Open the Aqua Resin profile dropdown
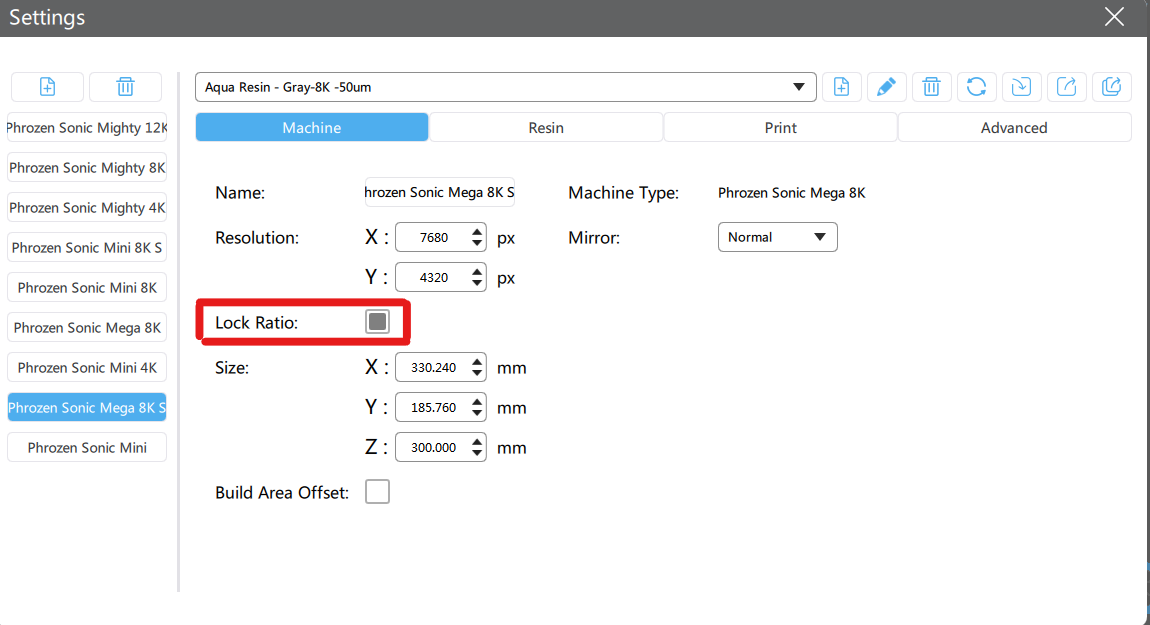The height and width of the screenshot is (625, 1150). 505,87
